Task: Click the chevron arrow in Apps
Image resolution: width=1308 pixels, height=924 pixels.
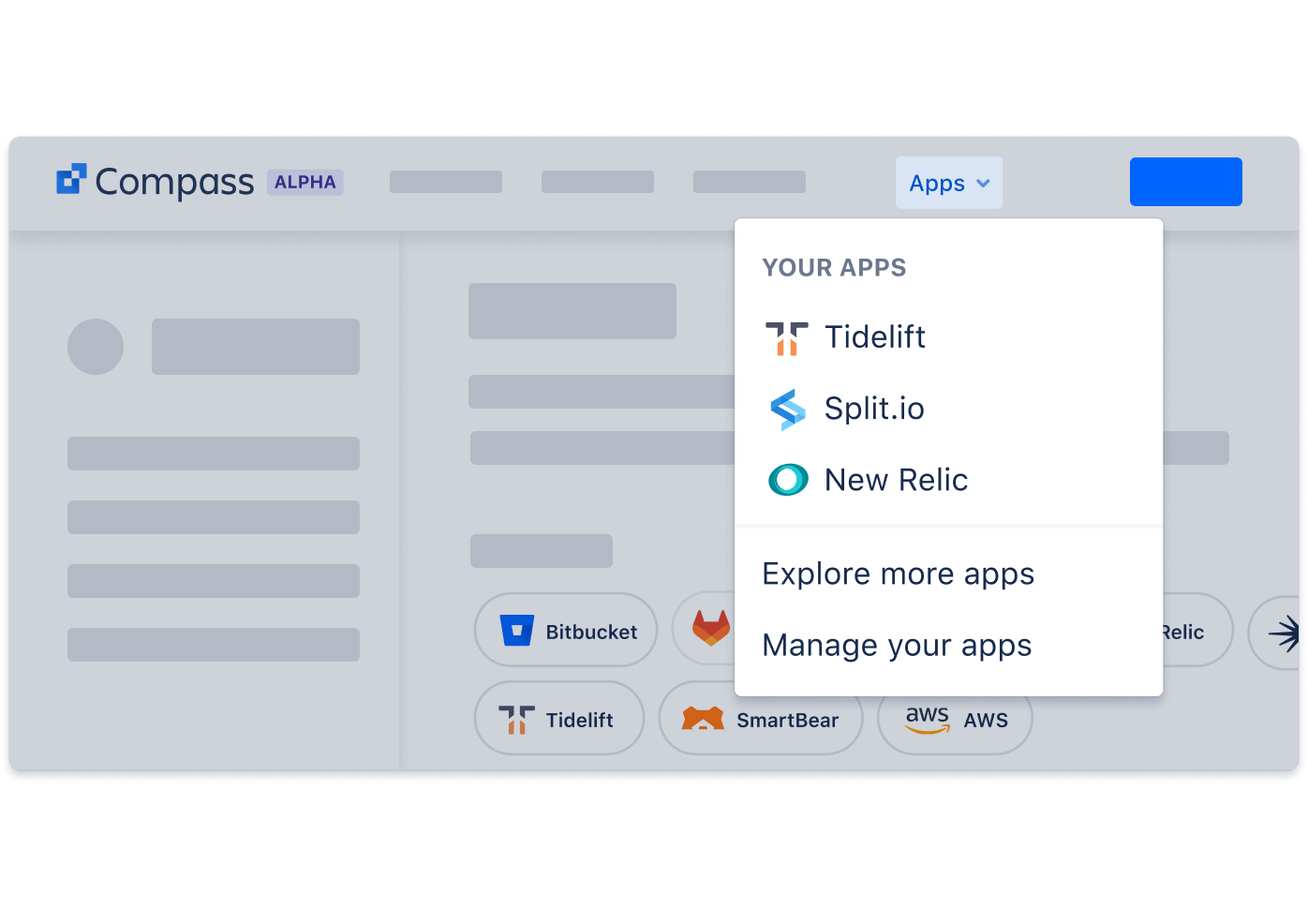Action: click(x=983, y=184)
